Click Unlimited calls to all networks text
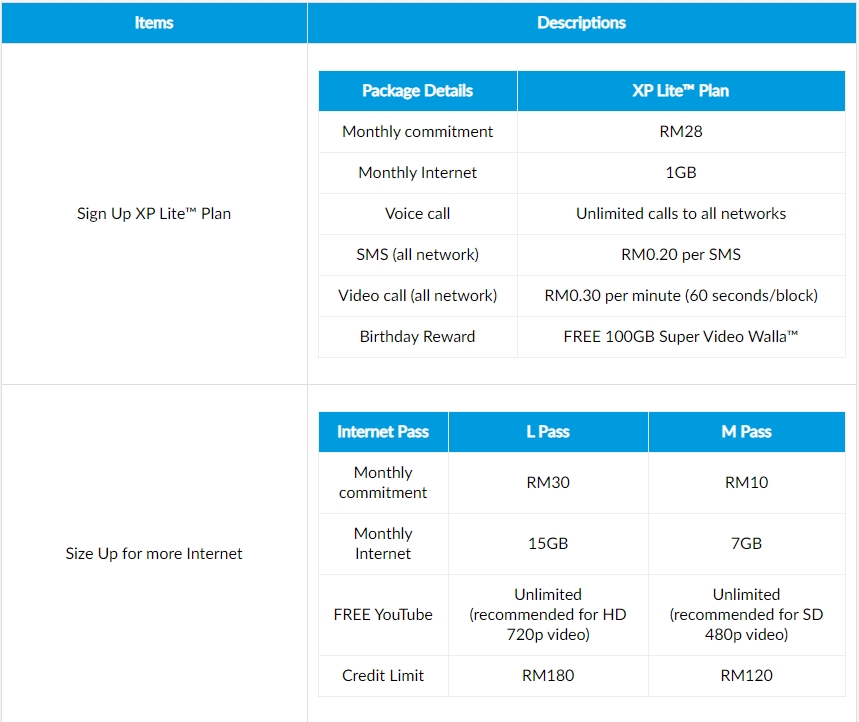 (680, 214)
